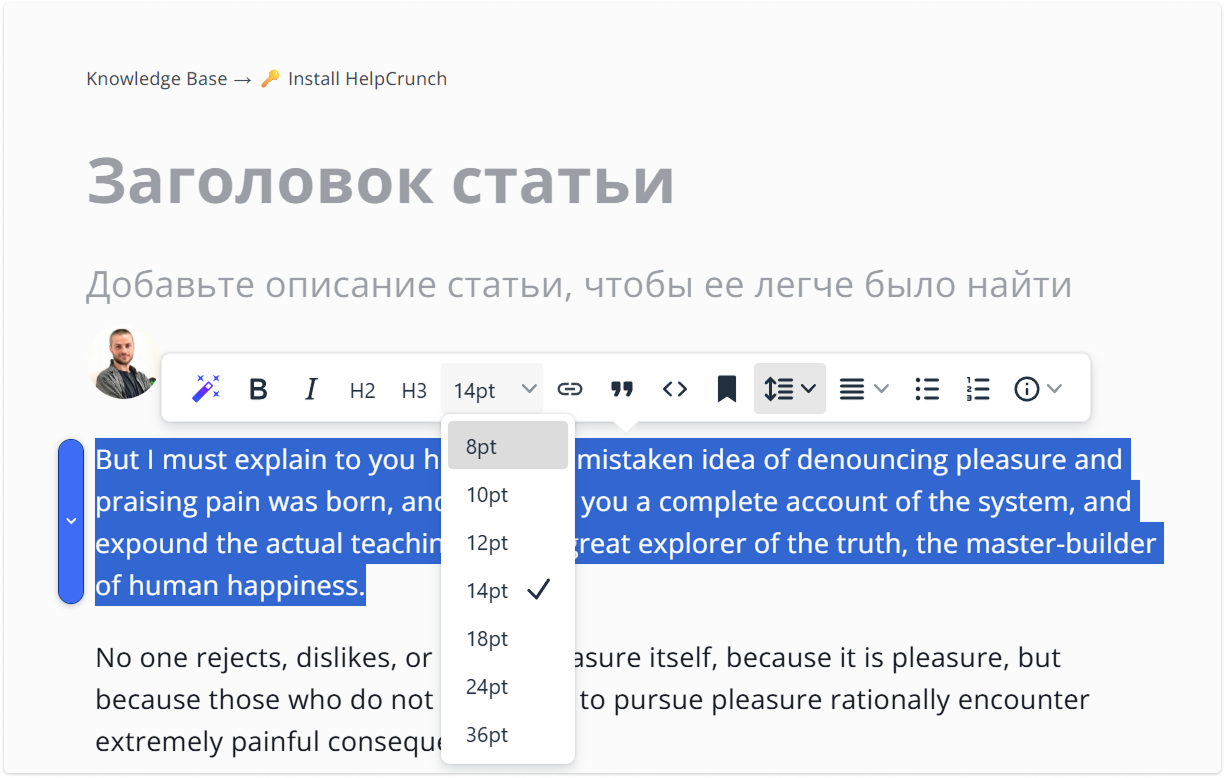Expand the chevron next to the info icon
Image resolution: width=1225 pixels, height=778 pixels.
1054,388
